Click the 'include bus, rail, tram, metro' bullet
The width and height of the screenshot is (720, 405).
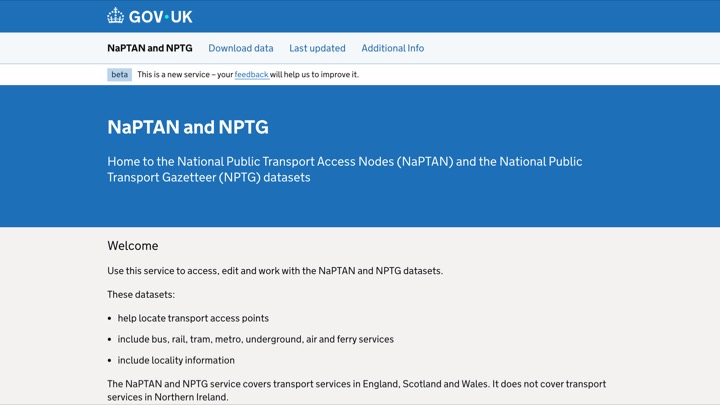pyautogui.click(x=256, y=339)
